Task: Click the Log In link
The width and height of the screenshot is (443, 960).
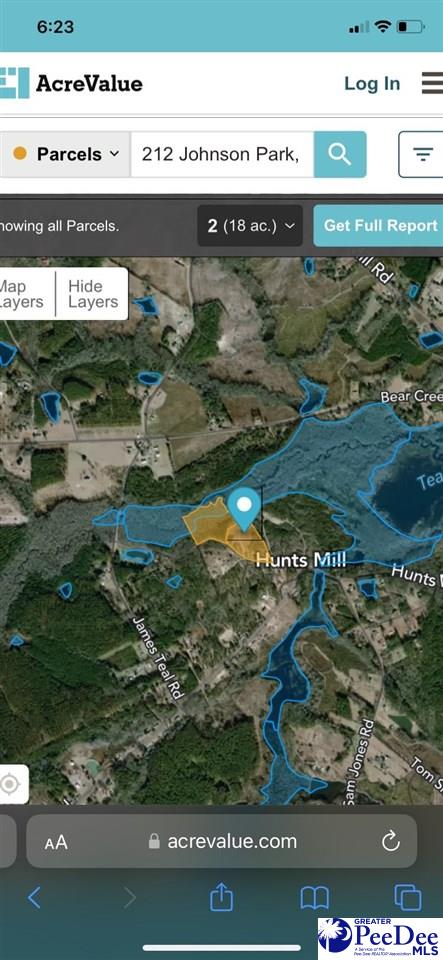Action: pyautogui.click(x=372, y=84)
